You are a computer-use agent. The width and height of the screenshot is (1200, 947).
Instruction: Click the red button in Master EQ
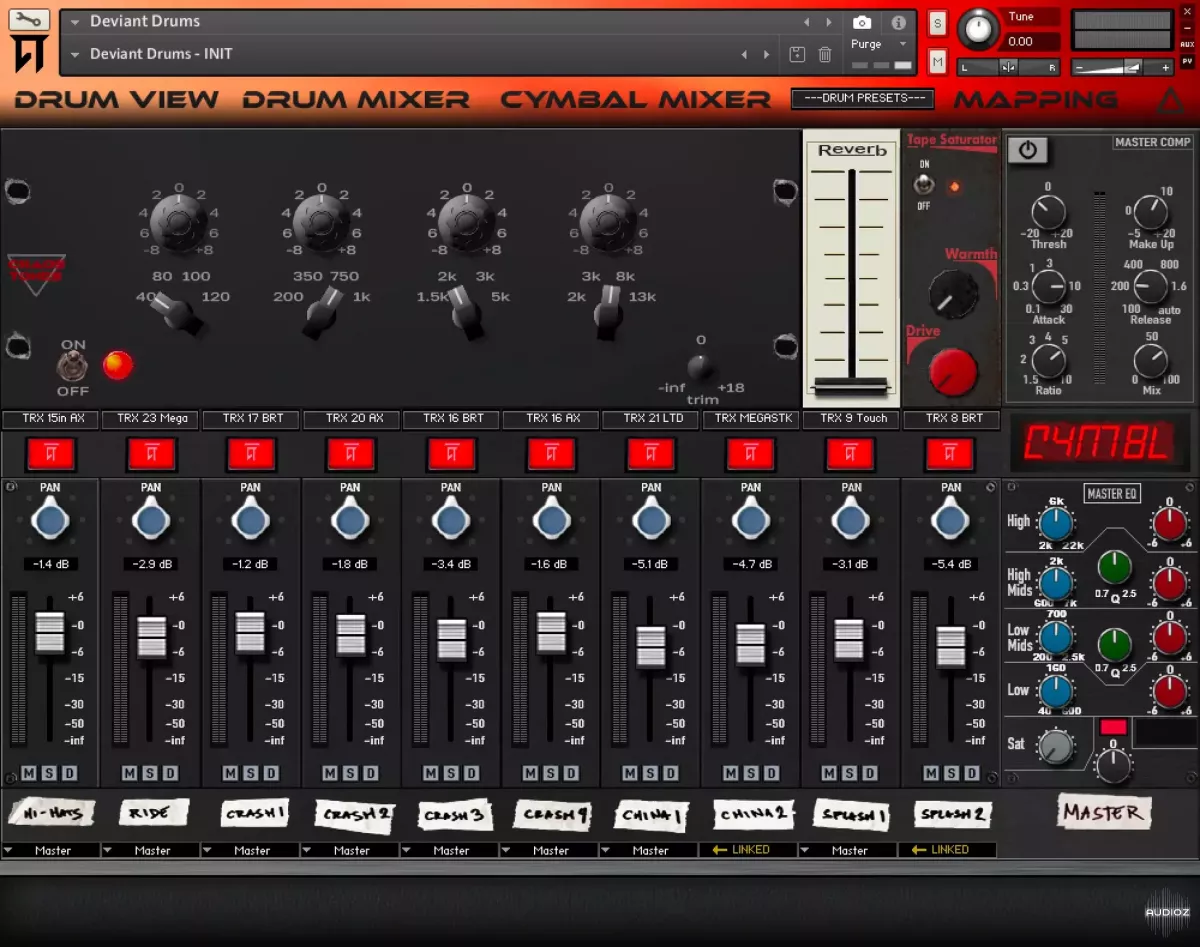tap(1113, 727)
